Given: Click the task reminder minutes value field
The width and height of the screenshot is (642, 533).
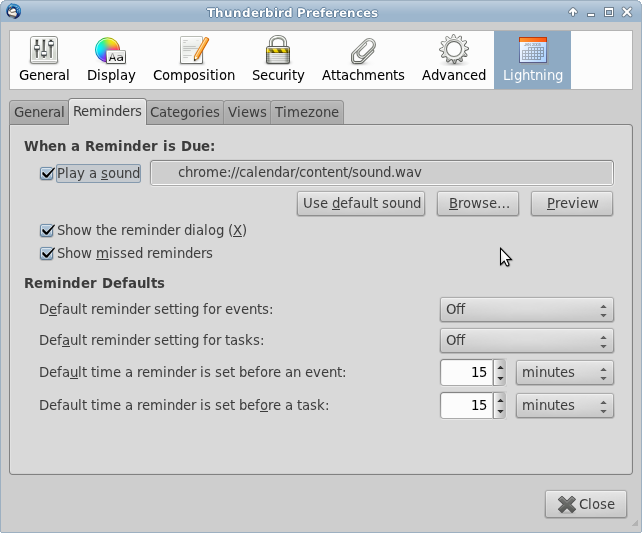Looking at the screenshot, I should click(x=467, y=406).
